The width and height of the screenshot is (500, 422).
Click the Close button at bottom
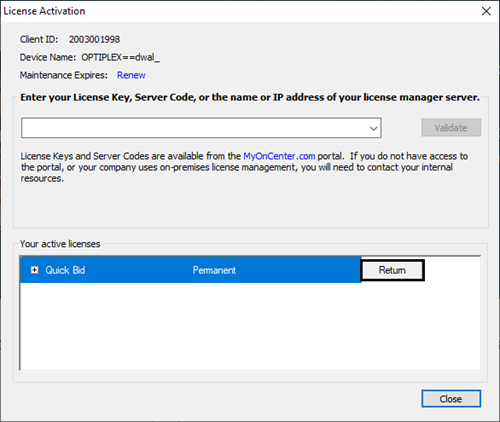click(x=451, y=399)
